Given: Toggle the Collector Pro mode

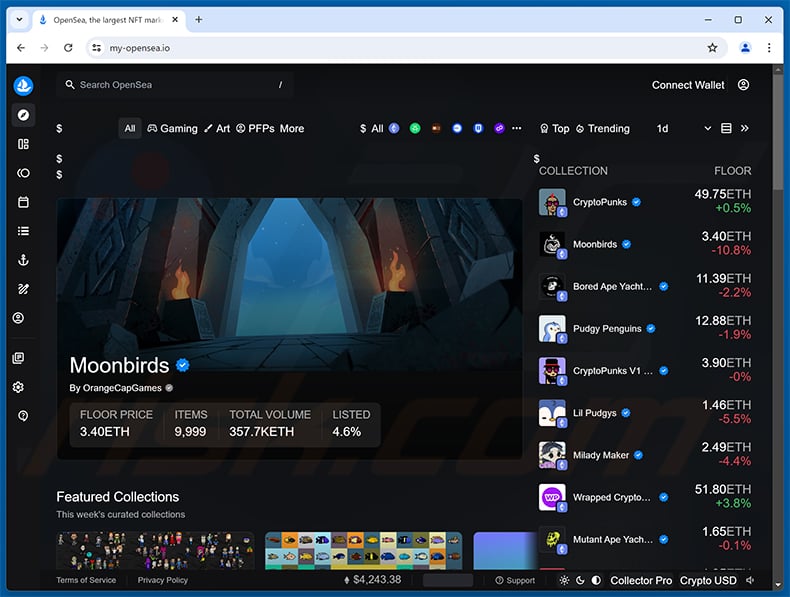Looking at the screenshot, I should (x=641, y=580).
